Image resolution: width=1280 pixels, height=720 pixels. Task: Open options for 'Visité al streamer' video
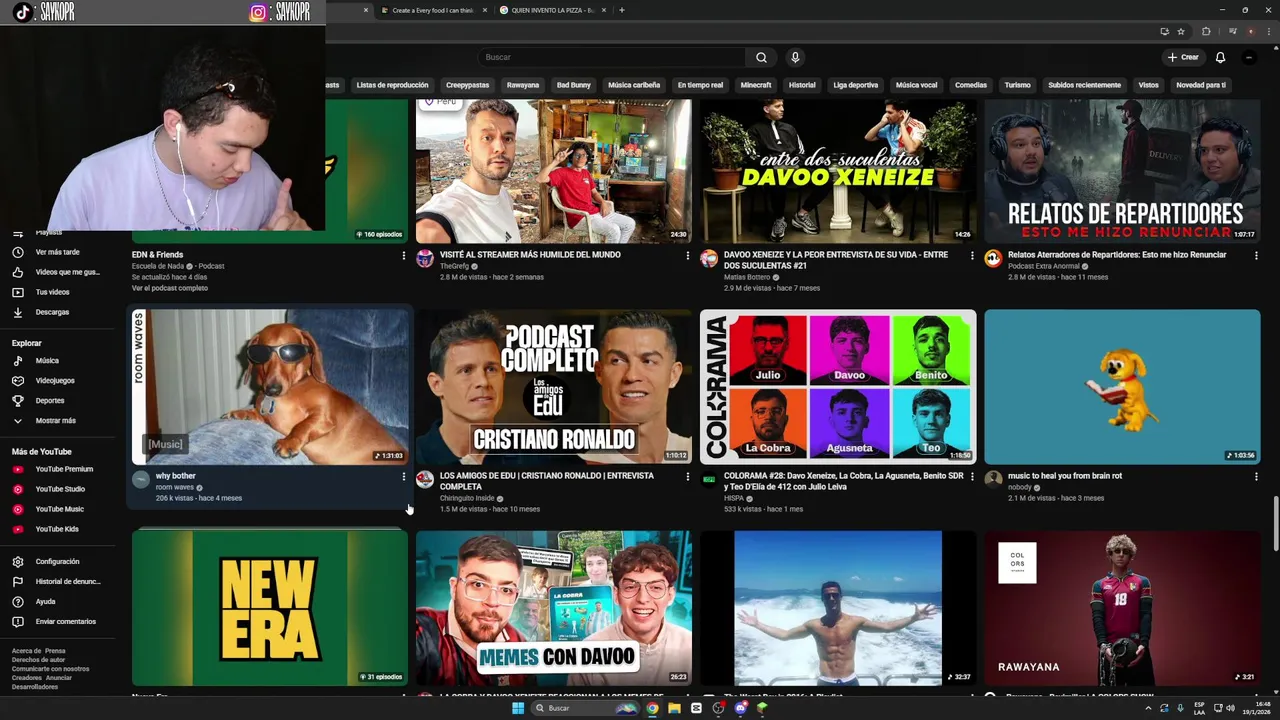pos(688,256)
